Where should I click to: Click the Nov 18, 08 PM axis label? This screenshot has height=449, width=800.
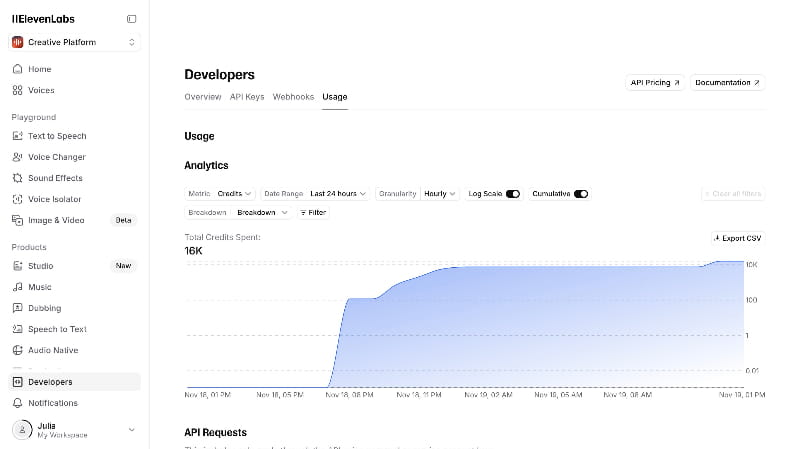tap(349, 395)
